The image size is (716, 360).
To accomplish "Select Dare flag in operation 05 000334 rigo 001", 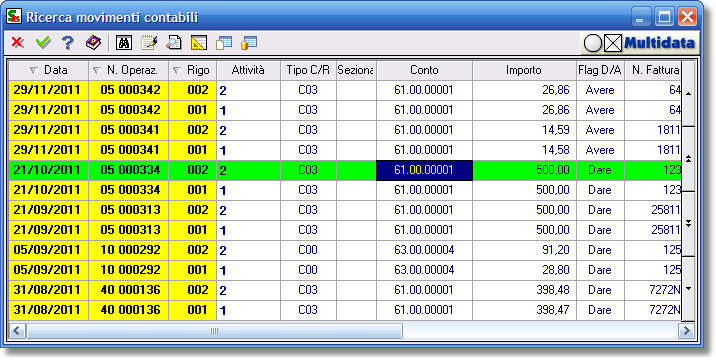I will pos(600,190).
